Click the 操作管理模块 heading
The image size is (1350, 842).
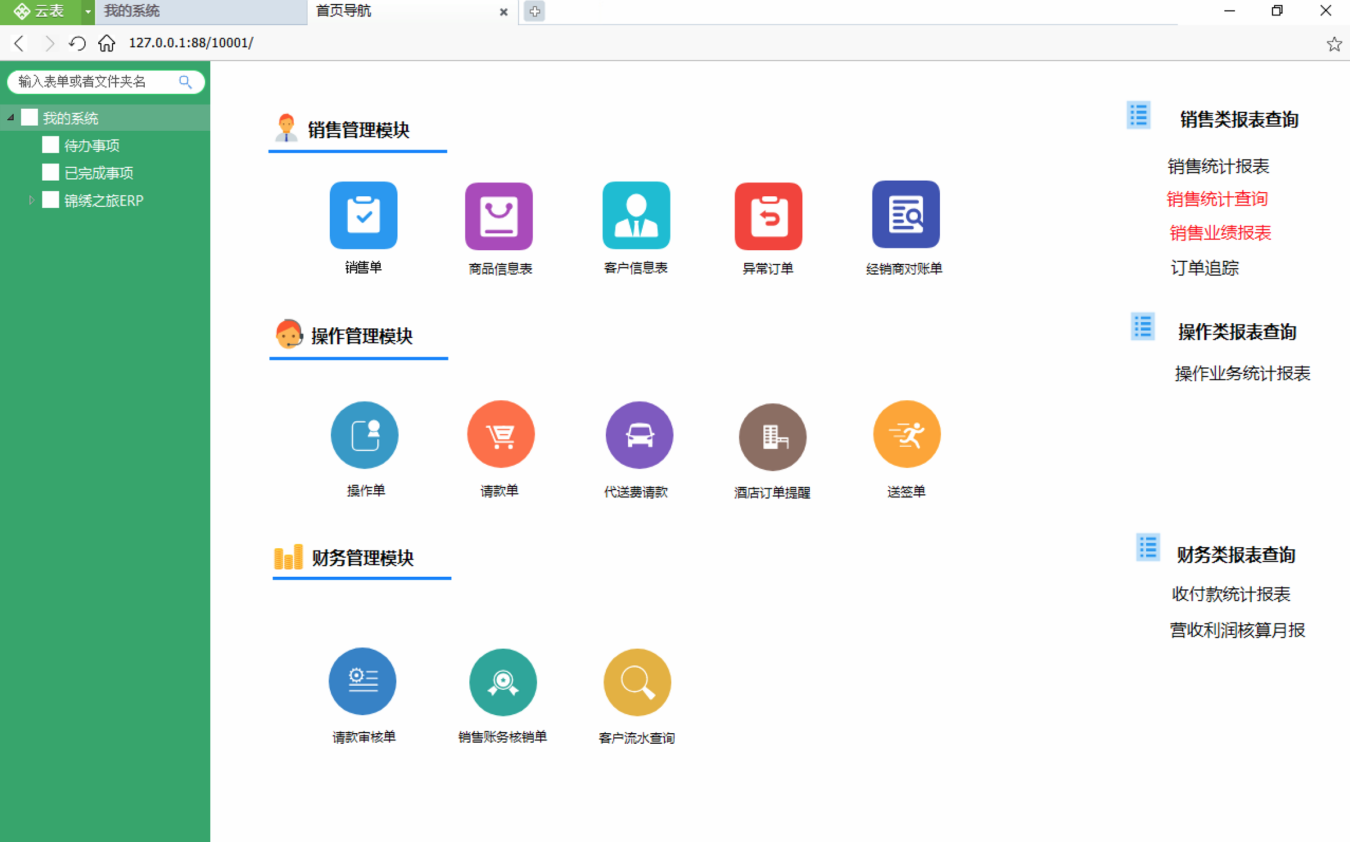click(362, 336)
